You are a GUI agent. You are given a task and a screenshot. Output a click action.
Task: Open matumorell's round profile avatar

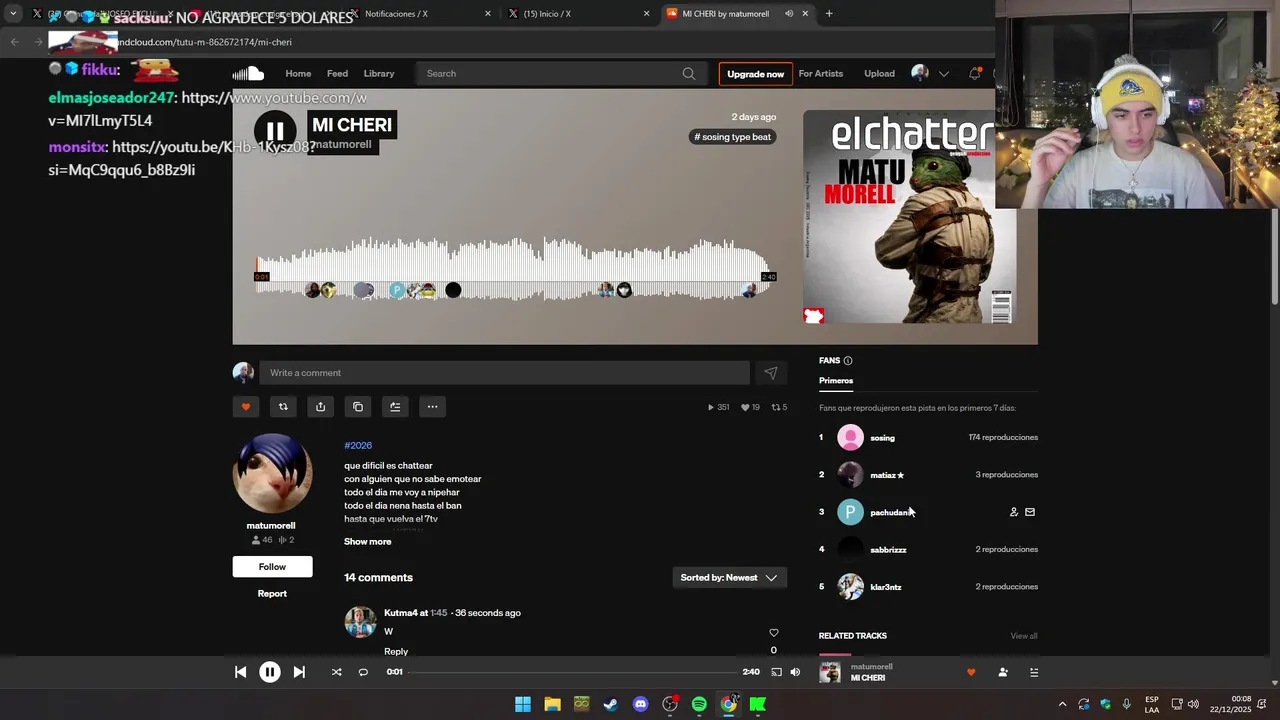click(x=272, y=473)
